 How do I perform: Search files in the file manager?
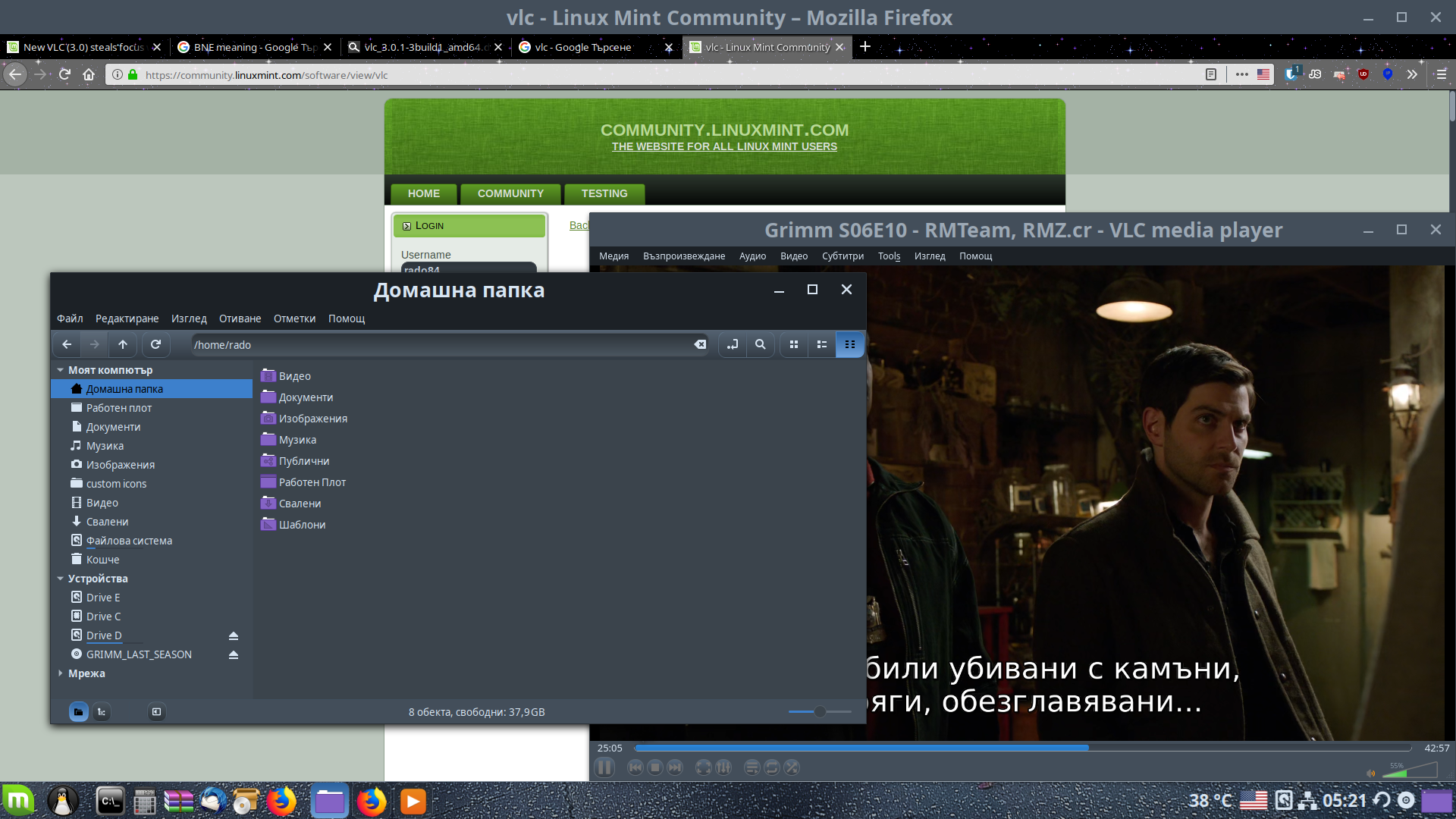click(x=760, y=345)
